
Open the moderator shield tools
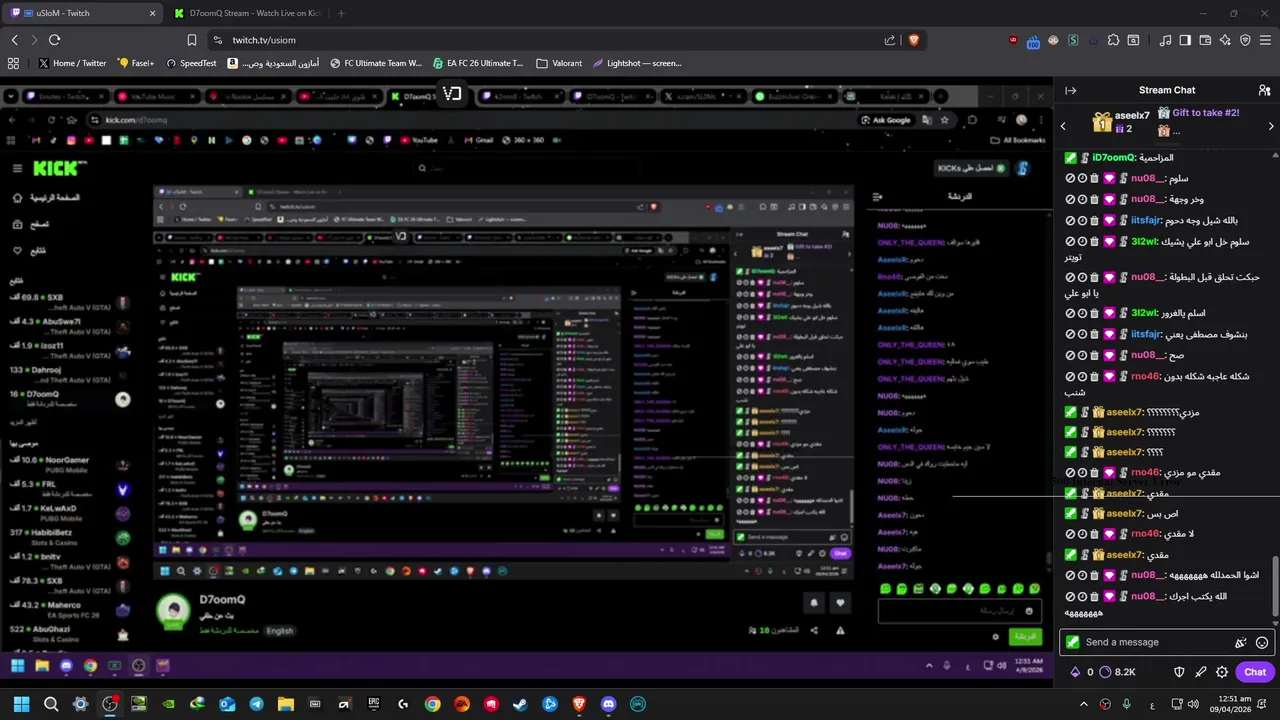[1179, 672]
